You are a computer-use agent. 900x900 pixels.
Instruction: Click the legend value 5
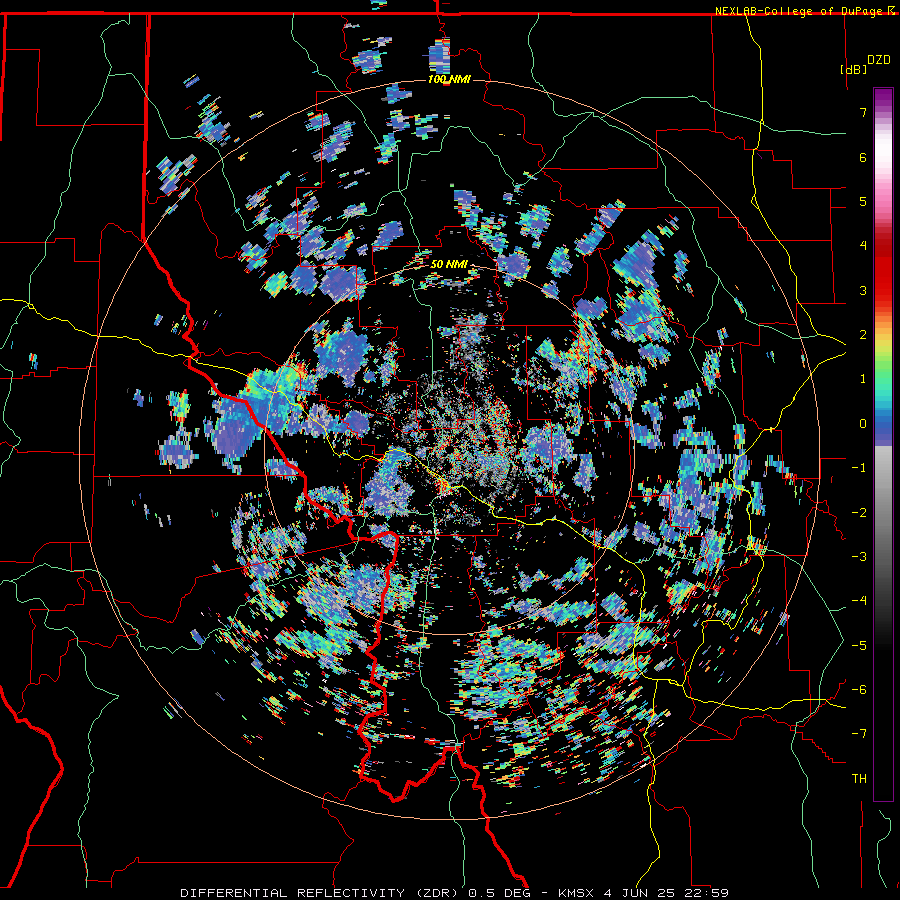pos(863,201)
